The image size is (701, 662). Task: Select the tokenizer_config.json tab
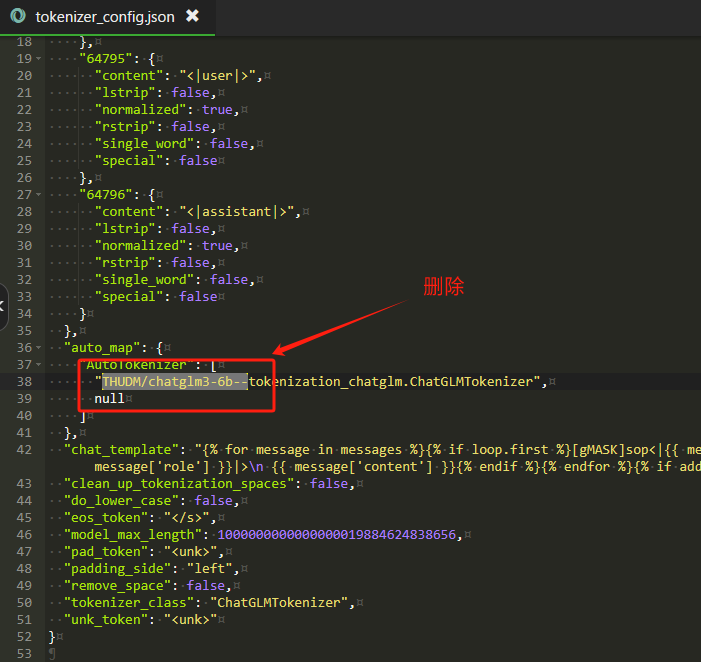107,17
